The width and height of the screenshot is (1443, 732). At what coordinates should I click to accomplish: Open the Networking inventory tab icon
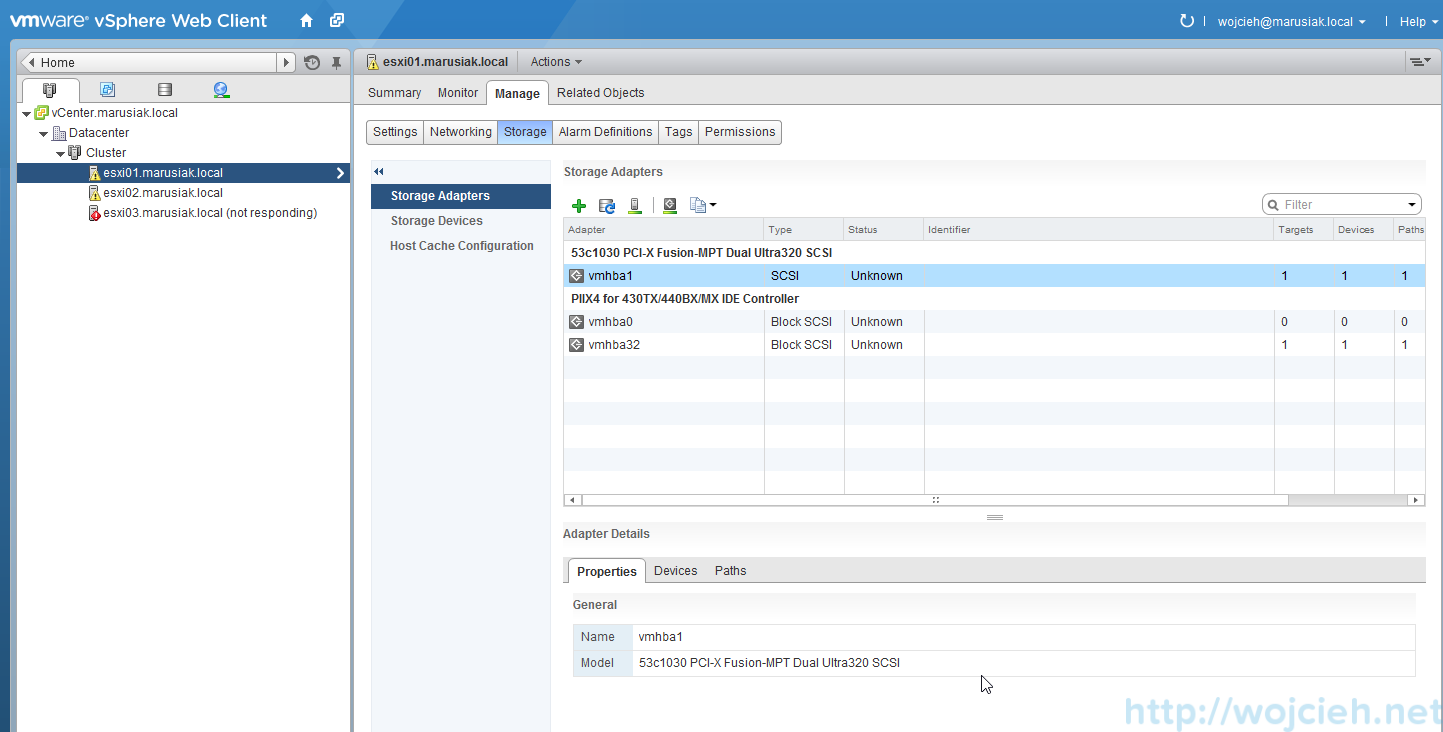click(221, 90)
